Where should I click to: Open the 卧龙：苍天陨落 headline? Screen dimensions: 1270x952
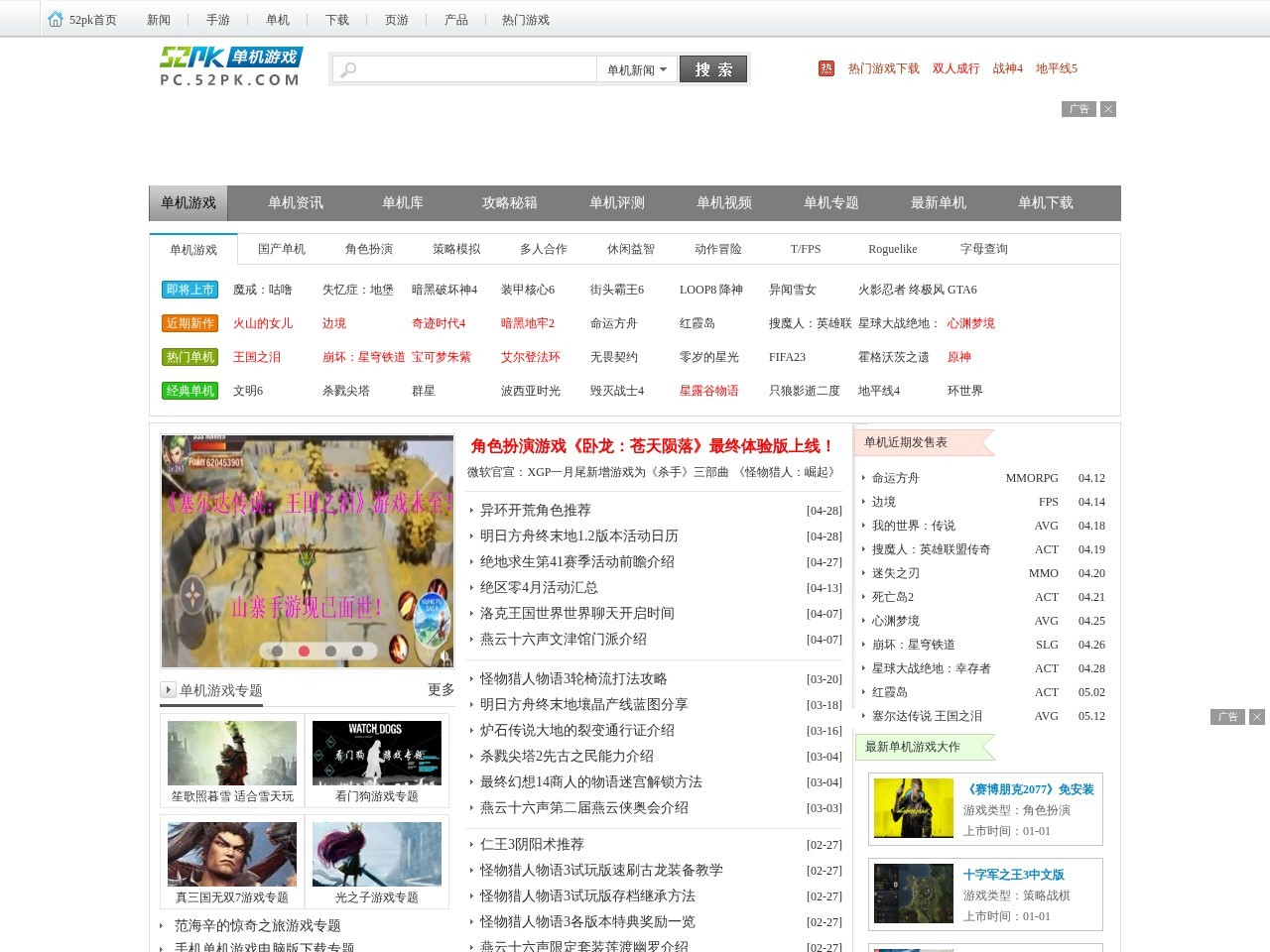[653, 446]
